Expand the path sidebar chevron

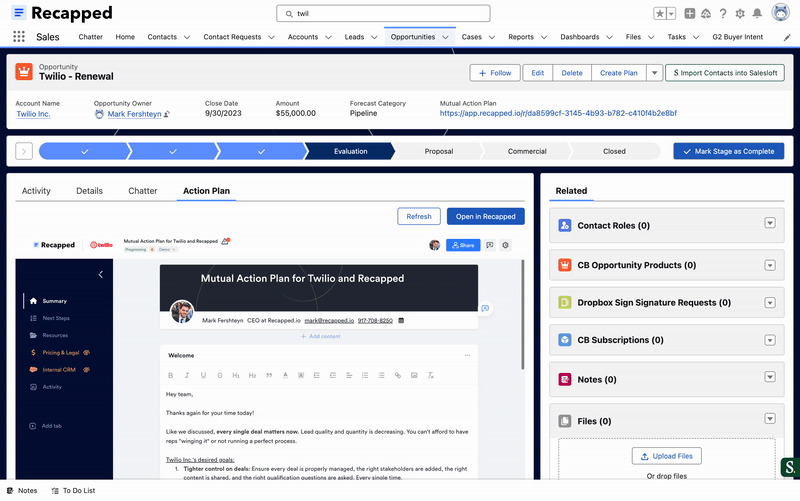24,151
